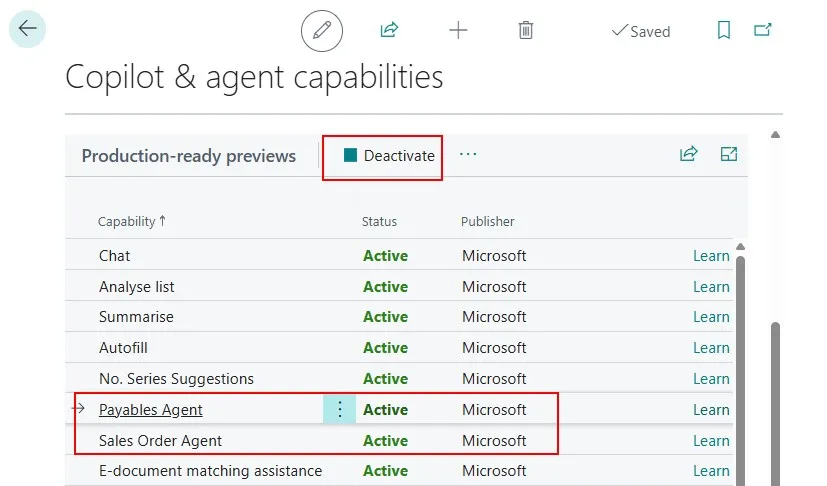Click the pencil edit icon
The height and width of the screenshot is (486, 827).
322,31
